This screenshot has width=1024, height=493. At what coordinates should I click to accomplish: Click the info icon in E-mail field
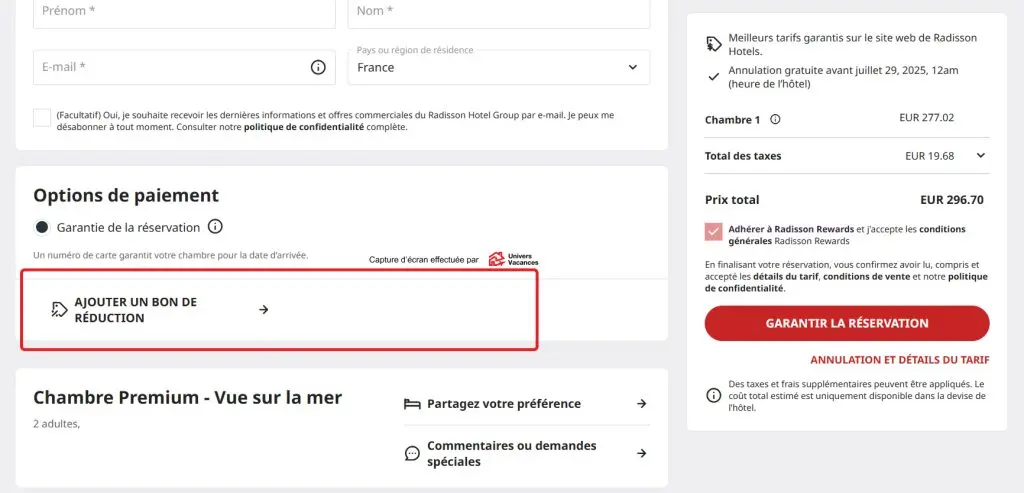coord(318,67)
